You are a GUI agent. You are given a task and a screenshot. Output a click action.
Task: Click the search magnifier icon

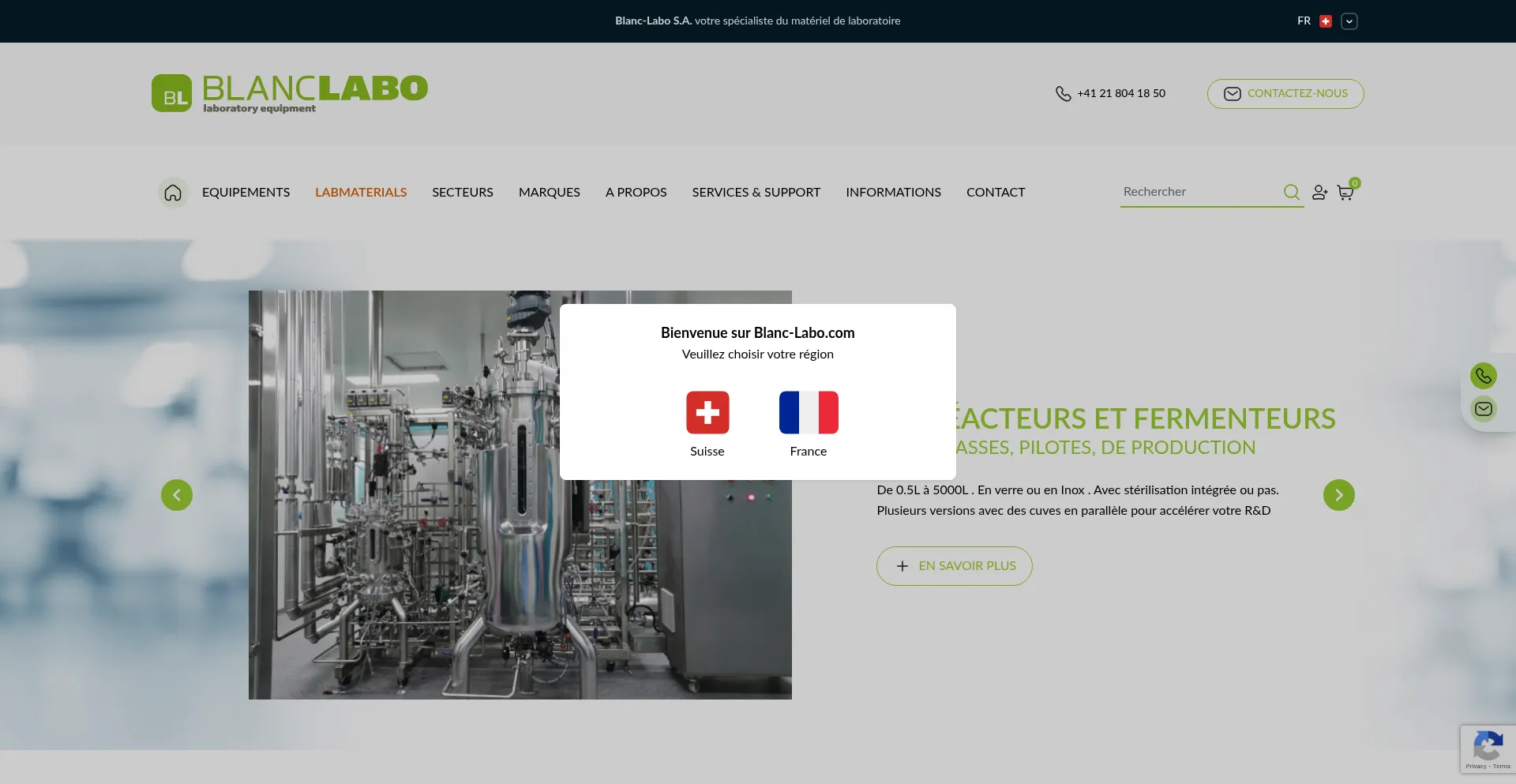coord(1291,192)
